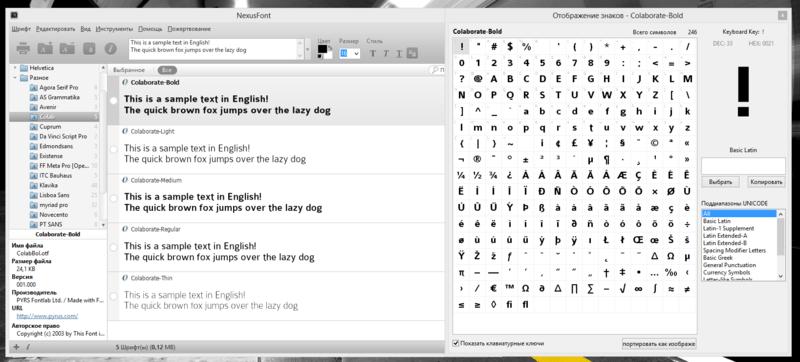This screenshot has height=362, width=800.
Task: Select the radio circle for Colaborate-Regular
Action: (x=114, y=247)
